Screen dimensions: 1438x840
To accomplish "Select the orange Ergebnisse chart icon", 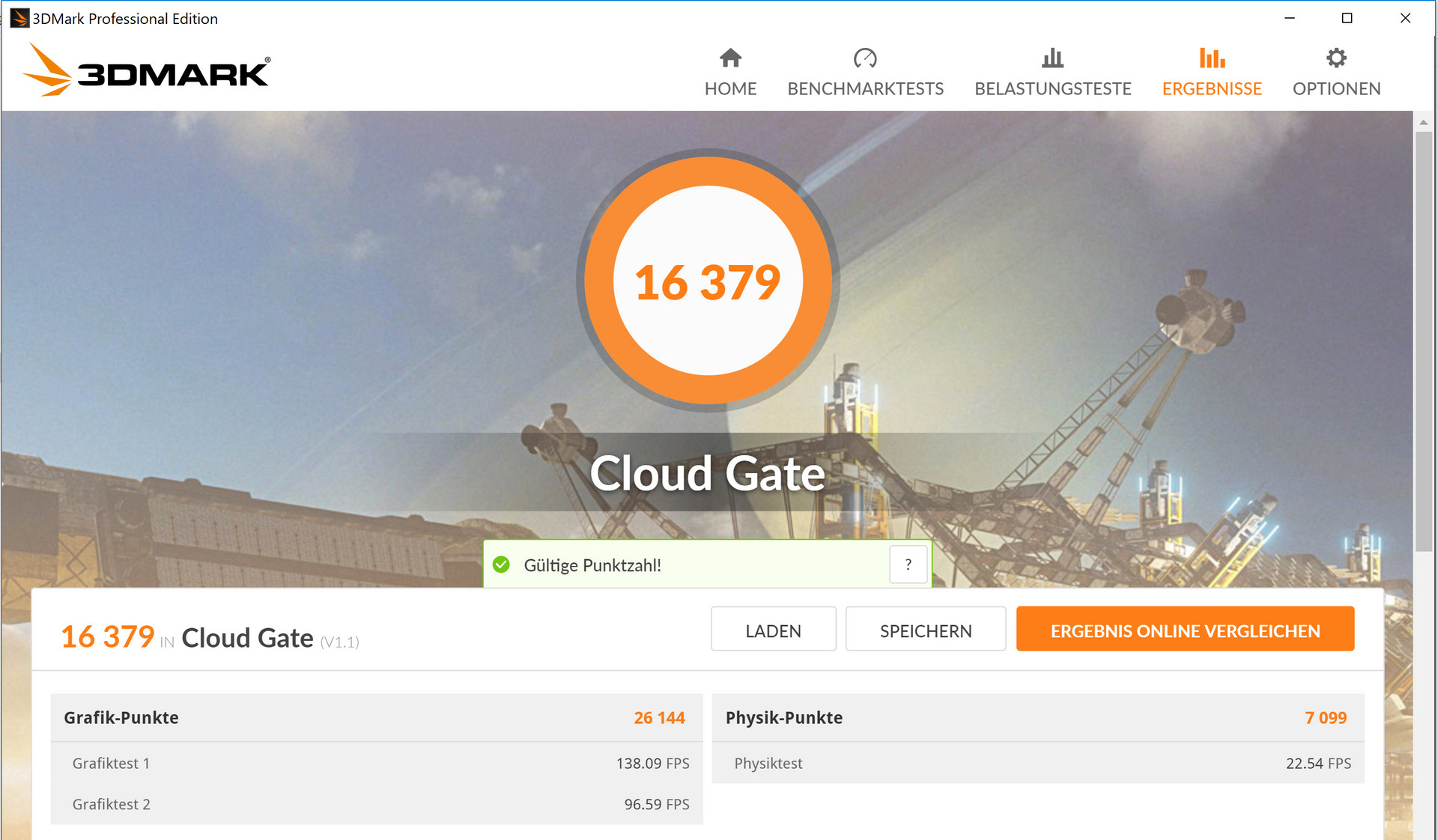I will coord(1212,58).
